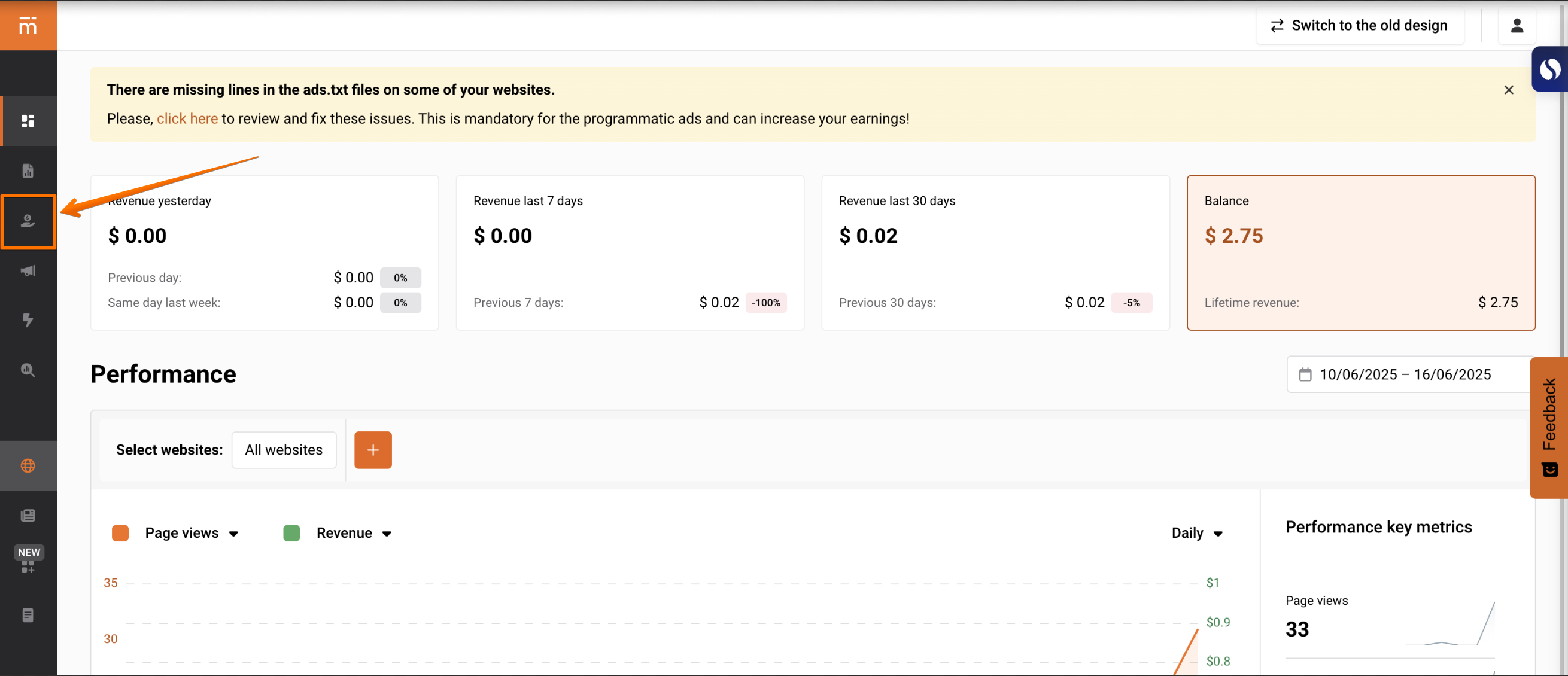This screenshot has width=1568, height=676.
Task: Open the lightning bolt icon in sidebar
Action: 28,320
